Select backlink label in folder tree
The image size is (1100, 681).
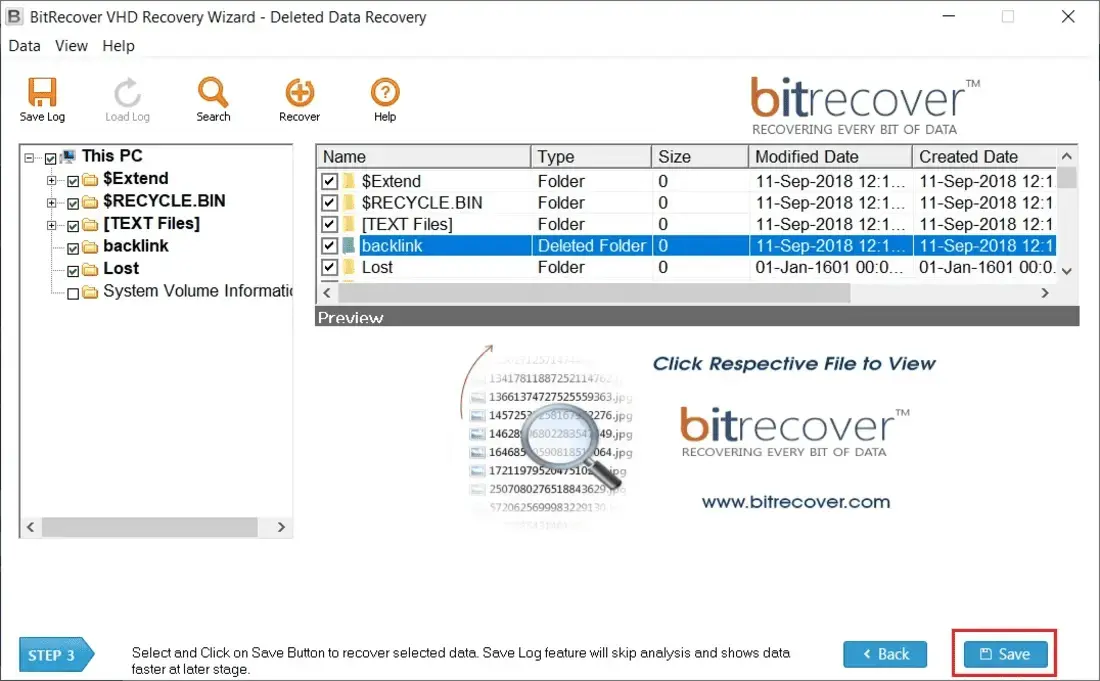coord(135,246)
